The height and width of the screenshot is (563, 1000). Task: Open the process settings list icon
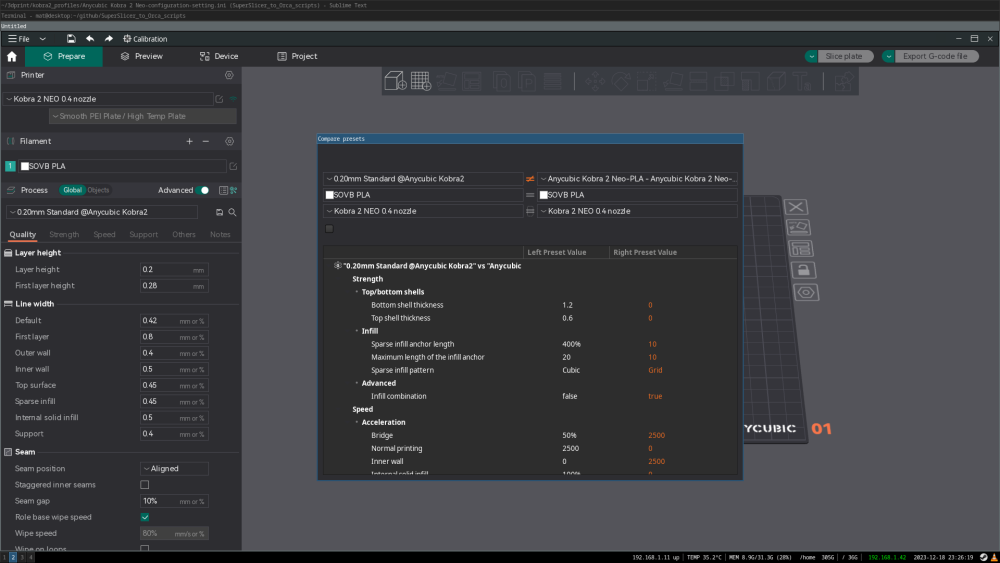[223, 190]
